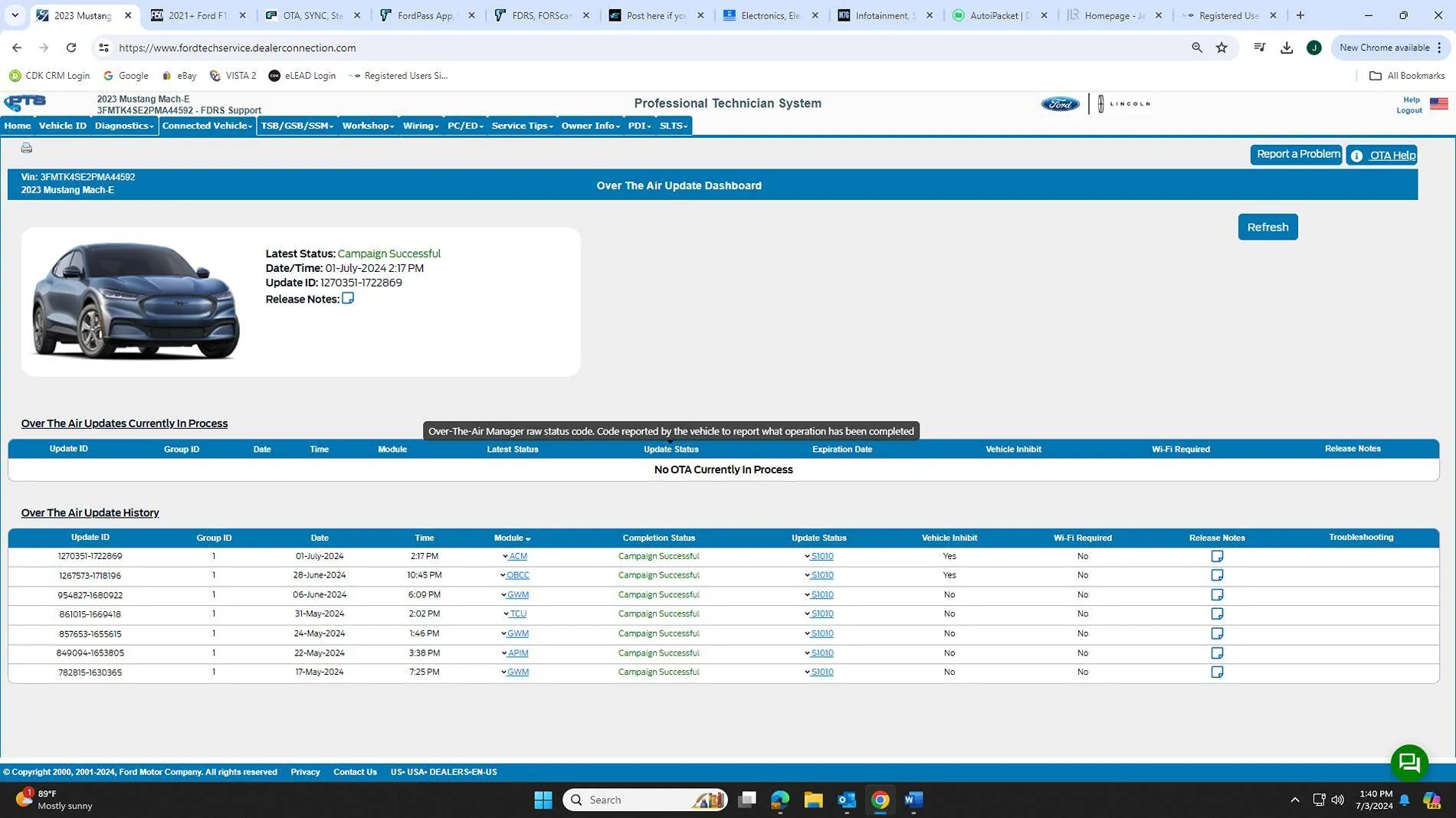Click the US flag language icon
Screen dimensions: 1456x818
click(x=1438, y=104)
